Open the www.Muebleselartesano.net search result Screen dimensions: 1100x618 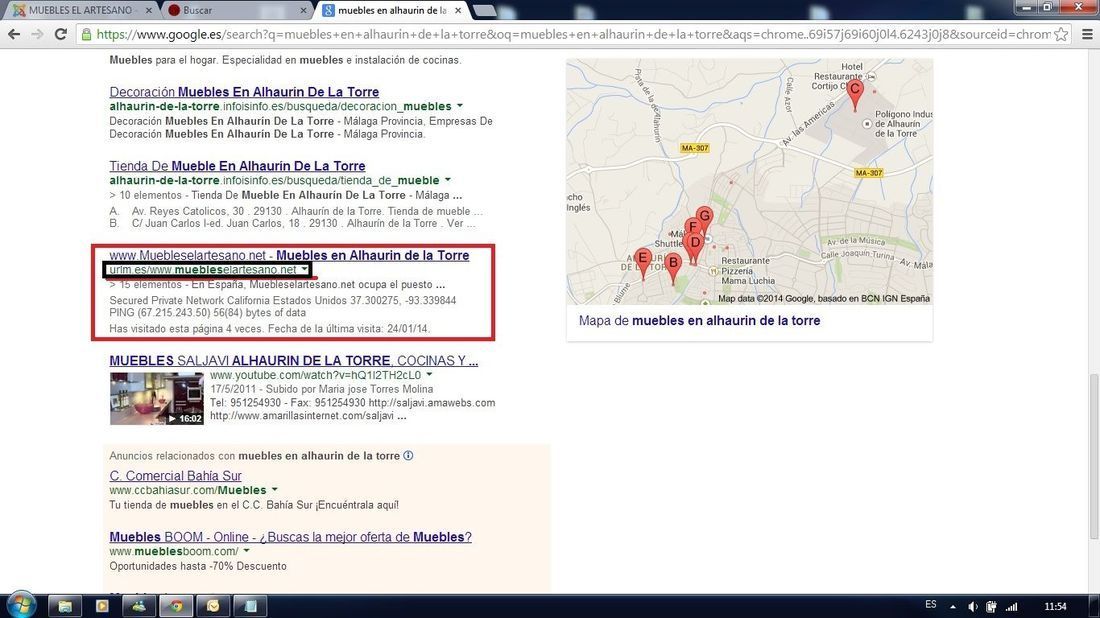(x=289, y=255)
